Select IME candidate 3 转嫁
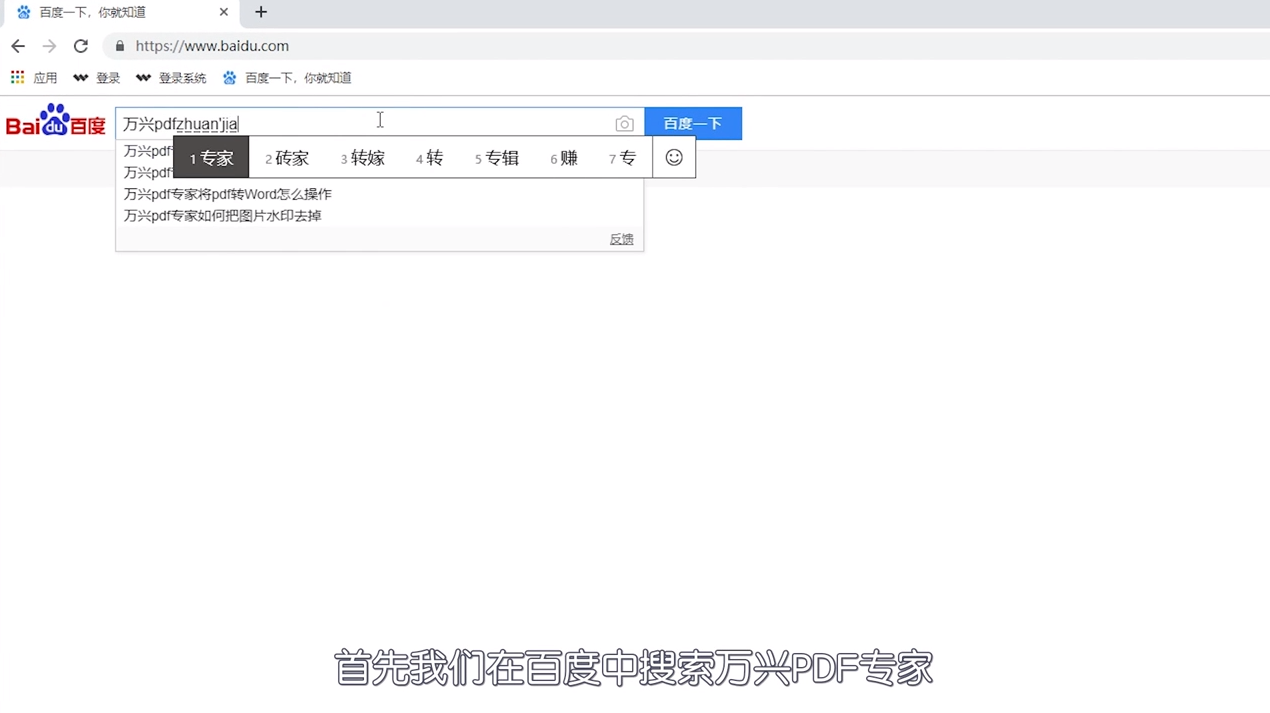Screen dimensions: 1270x713 point(362,158)
